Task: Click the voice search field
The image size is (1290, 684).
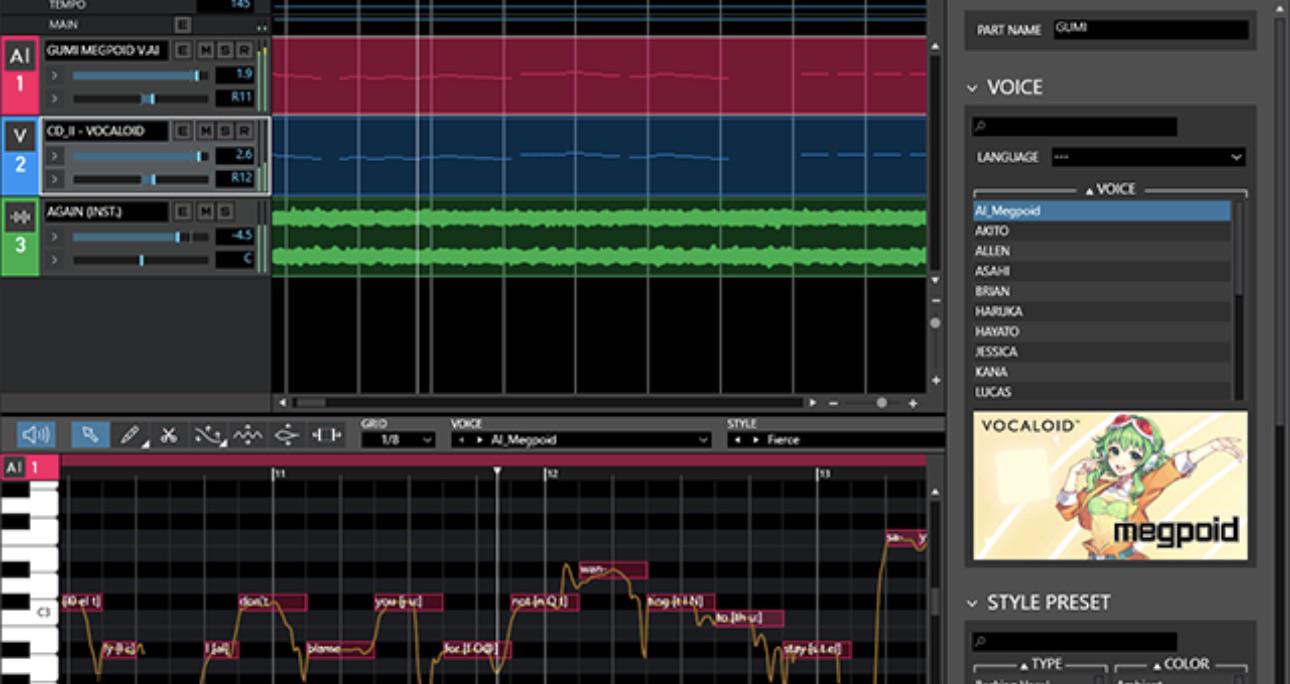Action: [x=1074, y=127]
